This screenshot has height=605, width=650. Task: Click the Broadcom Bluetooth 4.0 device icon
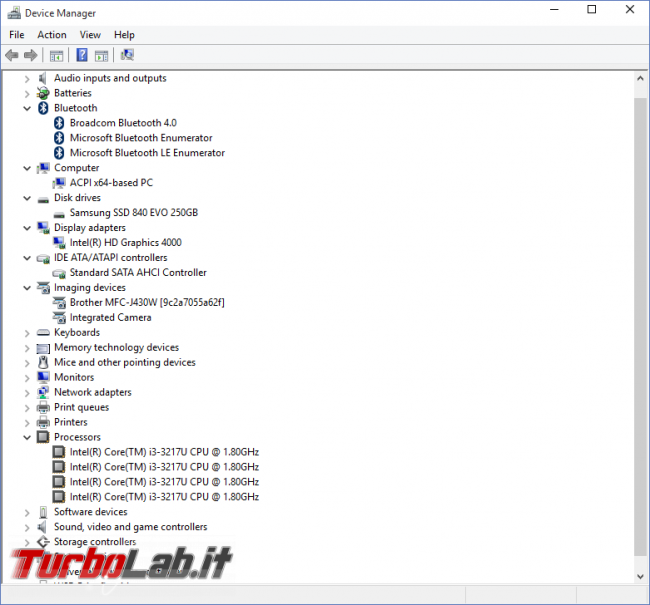(x=59, y=123)
